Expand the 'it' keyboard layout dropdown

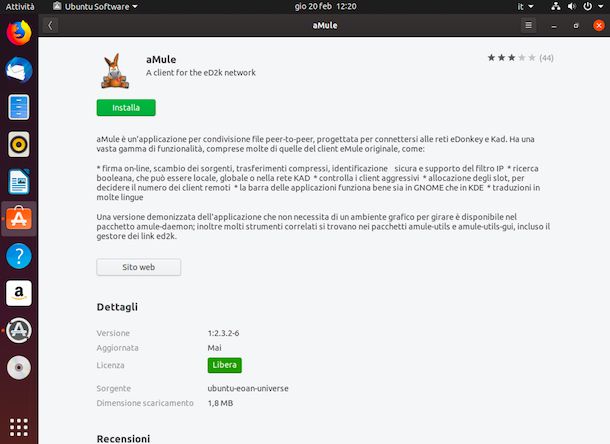pos(525,7)
